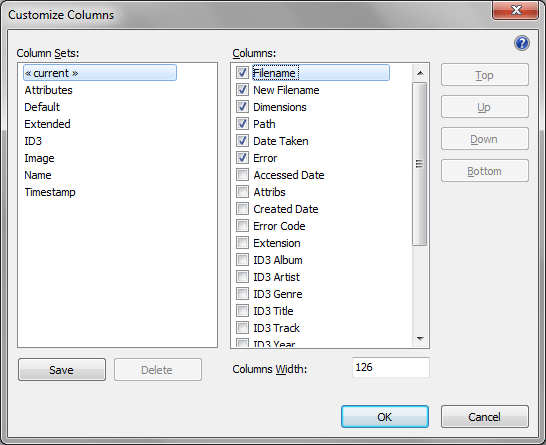Image resolution: width=546 pixels, height=445 pixels.
Task: Click the blue help question mark icon
Action: coord(522,43)
